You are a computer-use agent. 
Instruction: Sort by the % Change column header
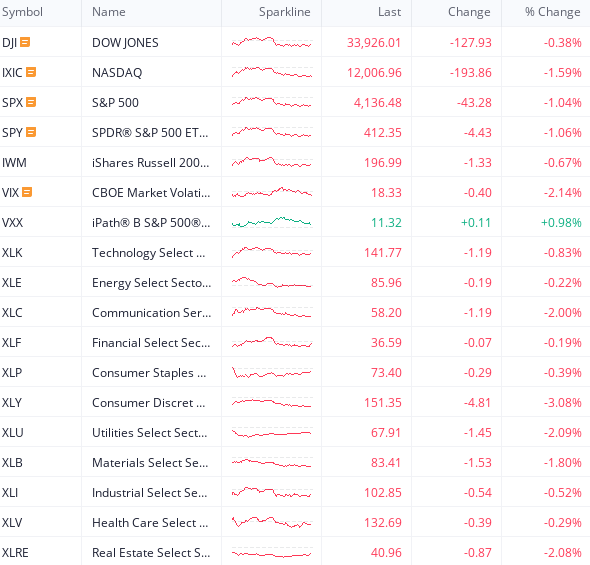(x=553, y=12)
